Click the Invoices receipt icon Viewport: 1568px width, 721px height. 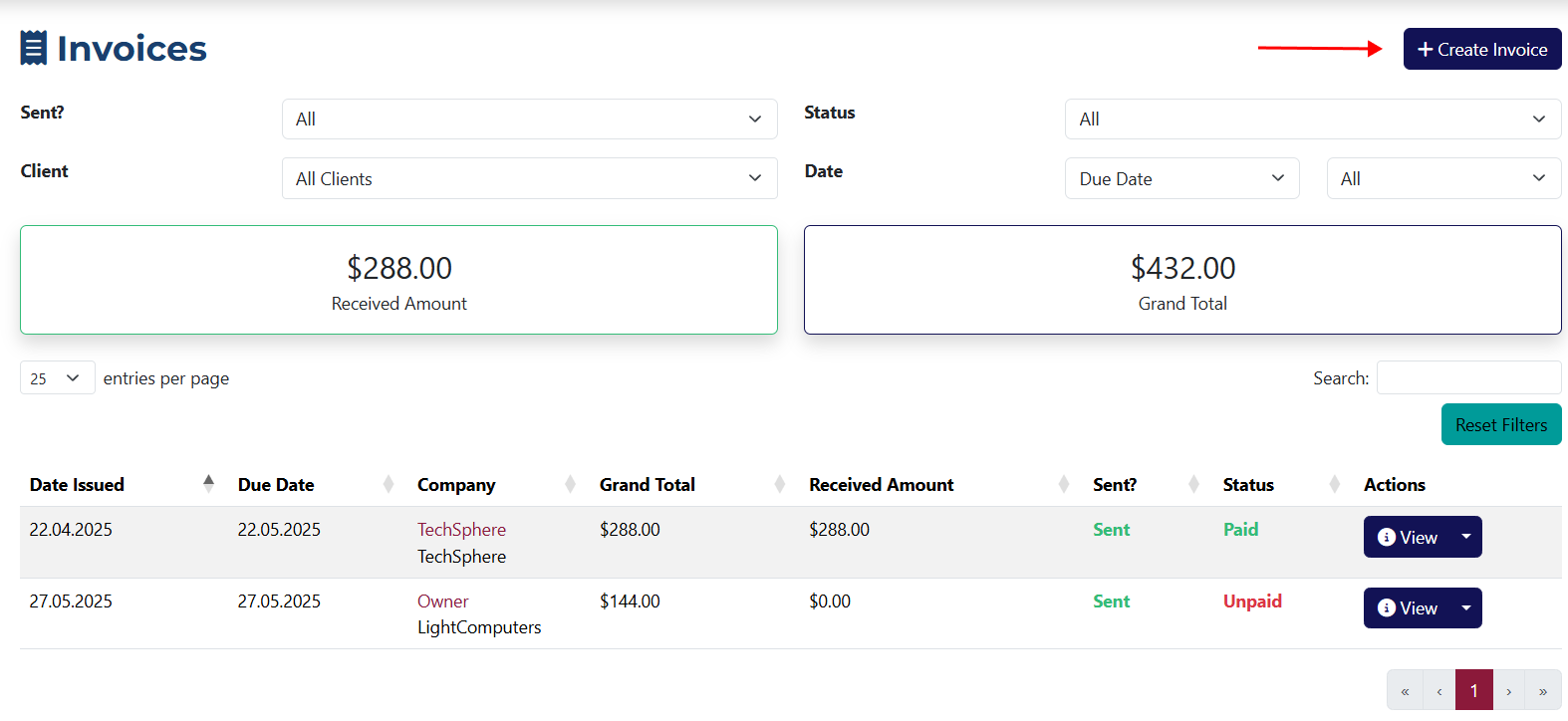[34, 48]
